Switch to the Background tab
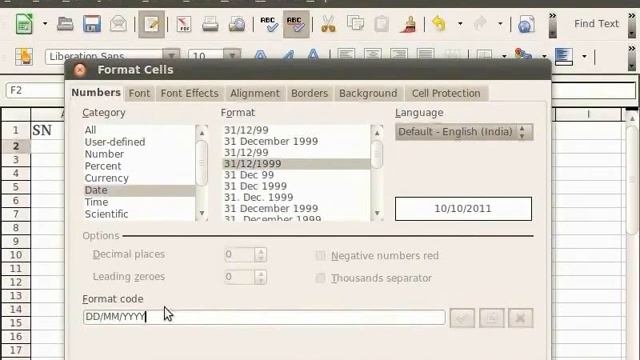 coord(368,93)
